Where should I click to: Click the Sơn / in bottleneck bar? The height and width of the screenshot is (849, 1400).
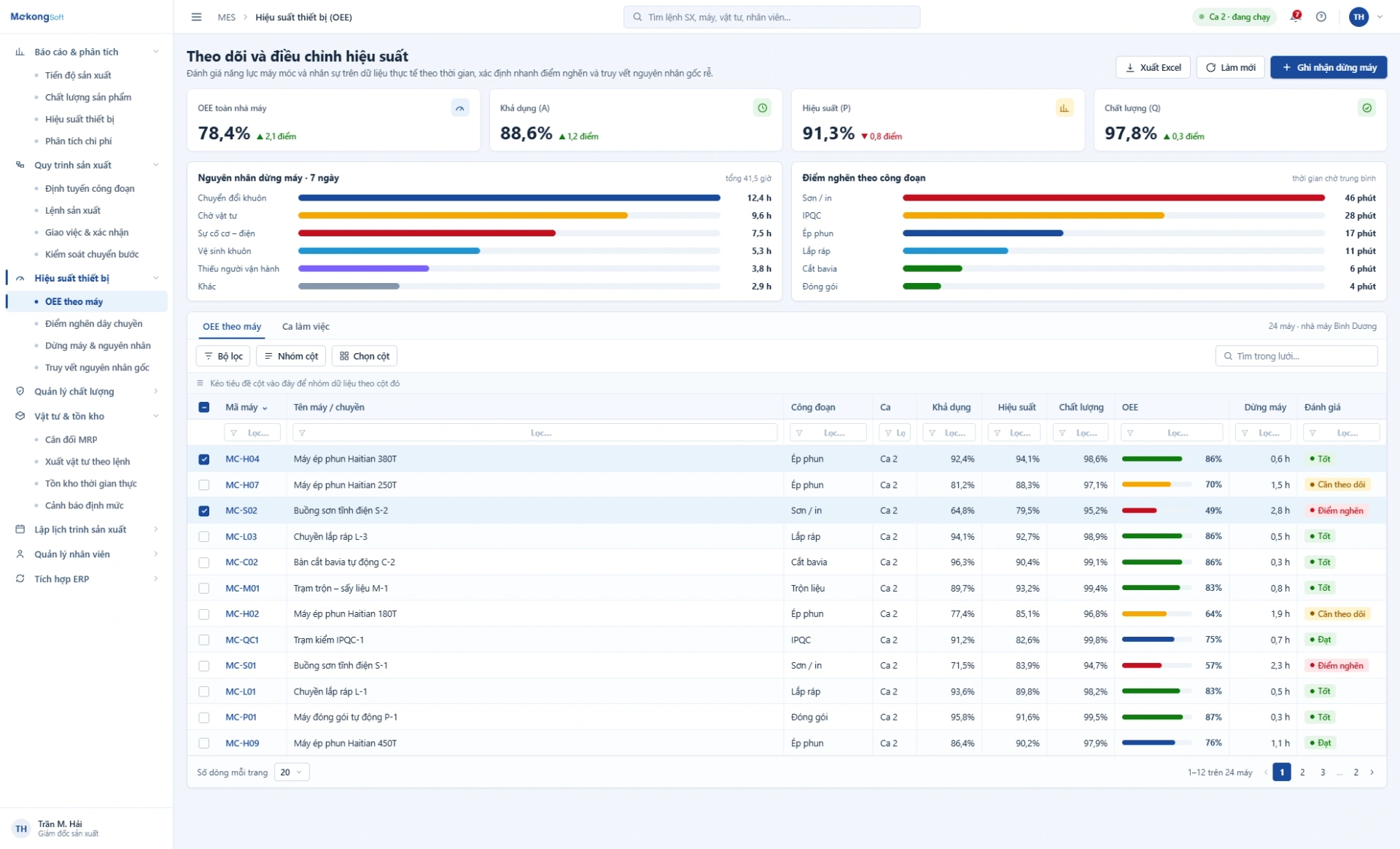tap(1113, 198)
